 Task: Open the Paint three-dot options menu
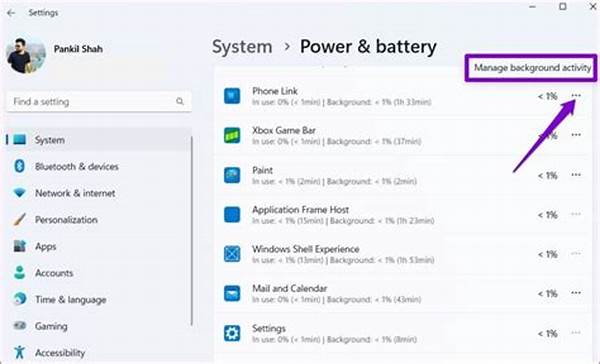pos(576,175)
